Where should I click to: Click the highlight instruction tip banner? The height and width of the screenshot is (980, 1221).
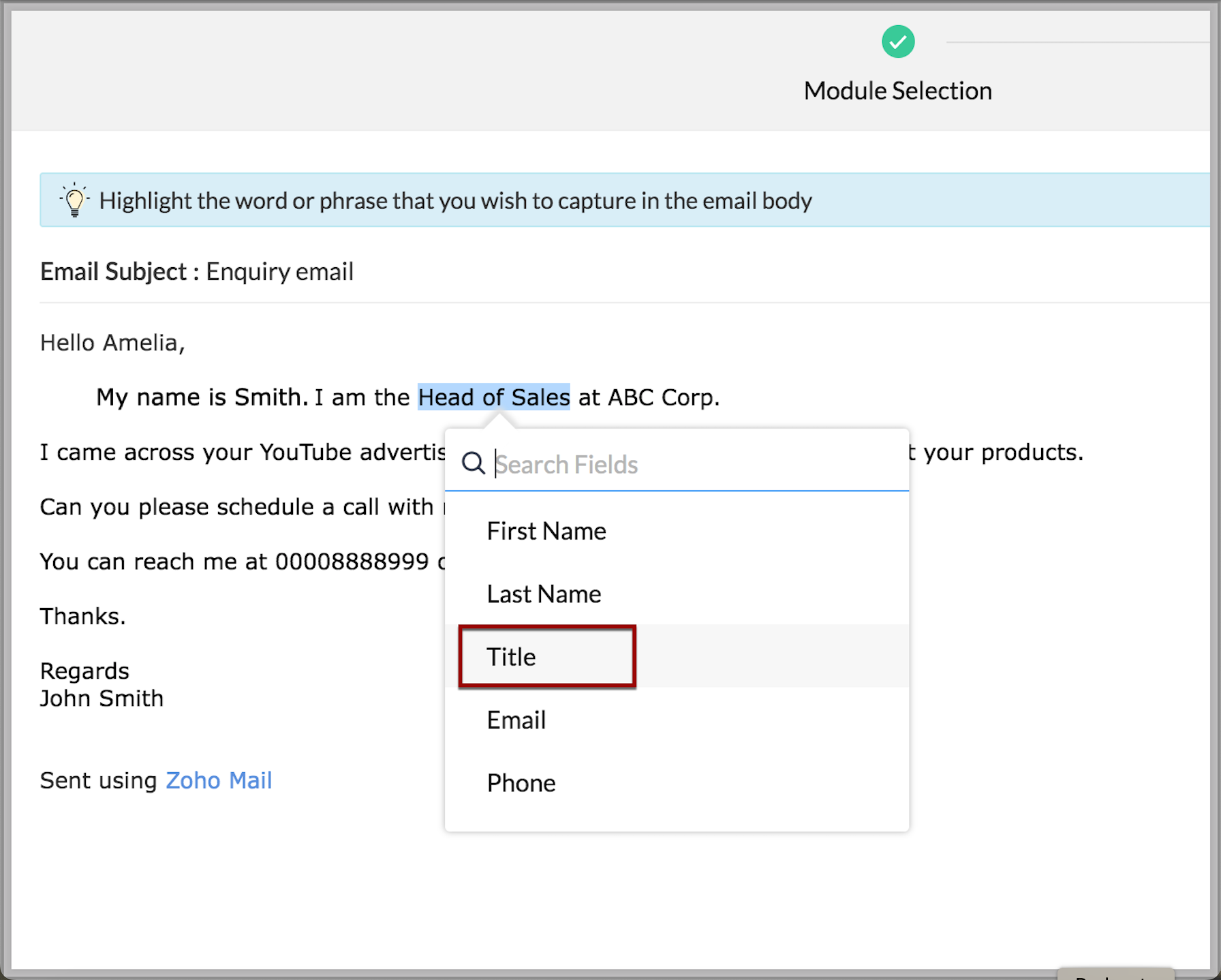coord(625,200)
